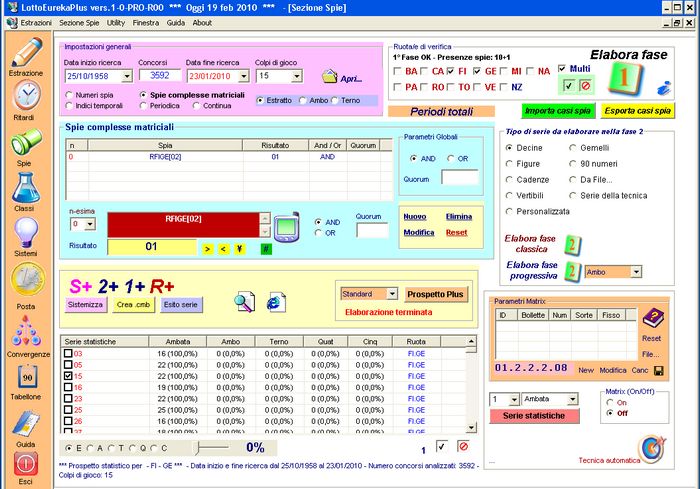Open the Ritardi clock icon

(x=26, y=96)
